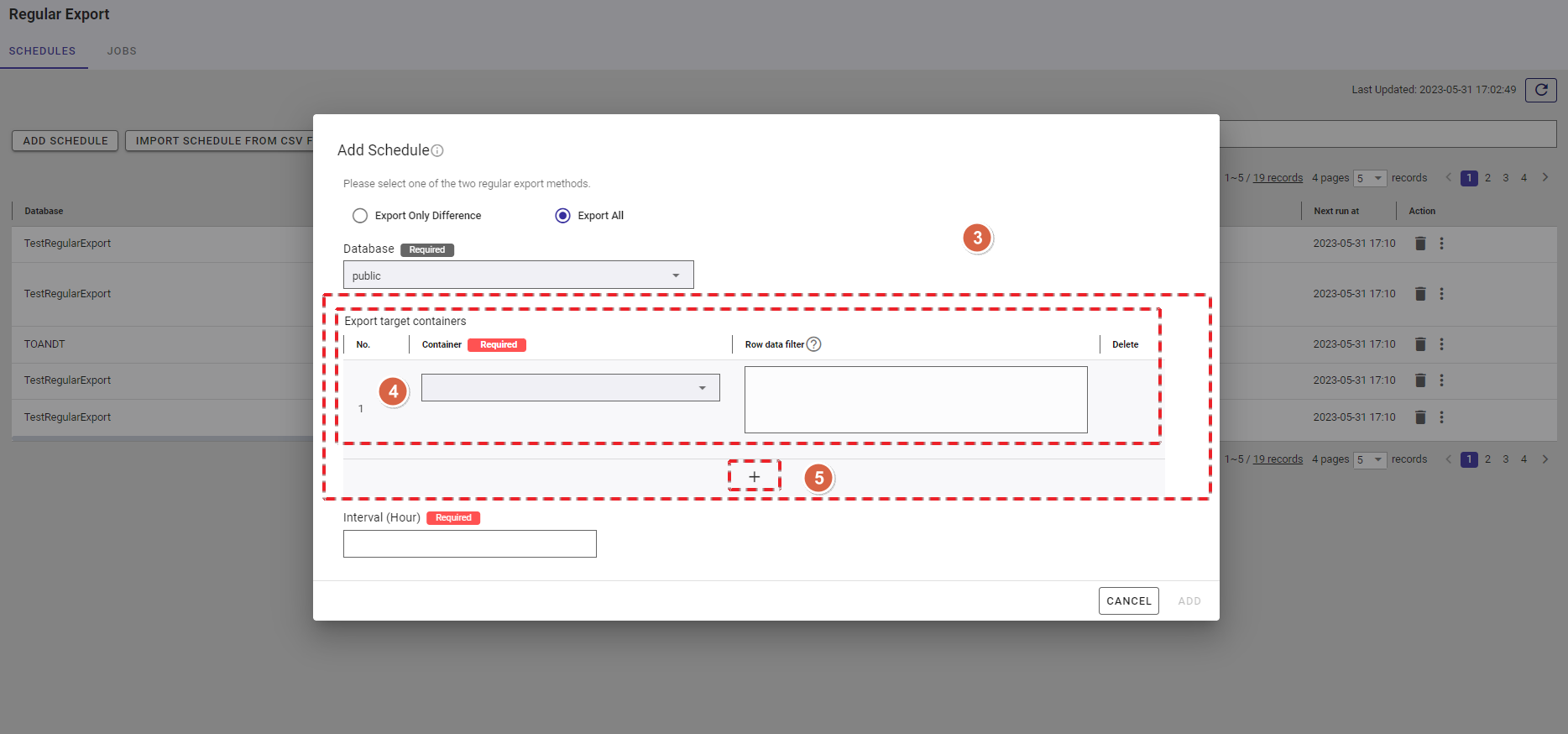Image resolution: width=1568 pixels, height=734 pixels.
Task: Switch to the Jobs tab
Action: pos(122,51)
